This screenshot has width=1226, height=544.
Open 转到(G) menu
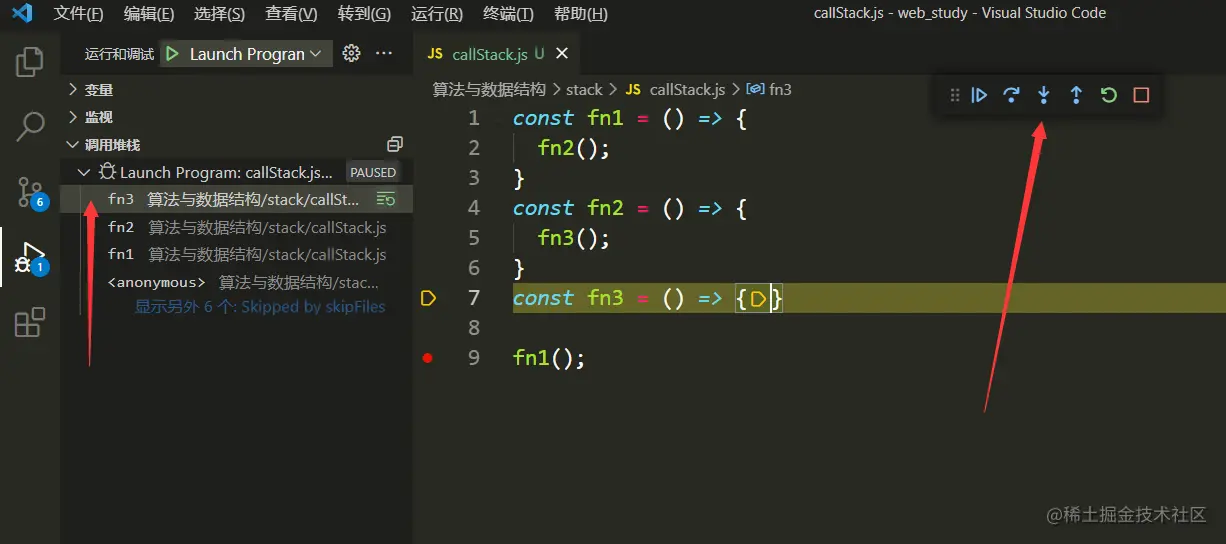(x=364, y=14)
